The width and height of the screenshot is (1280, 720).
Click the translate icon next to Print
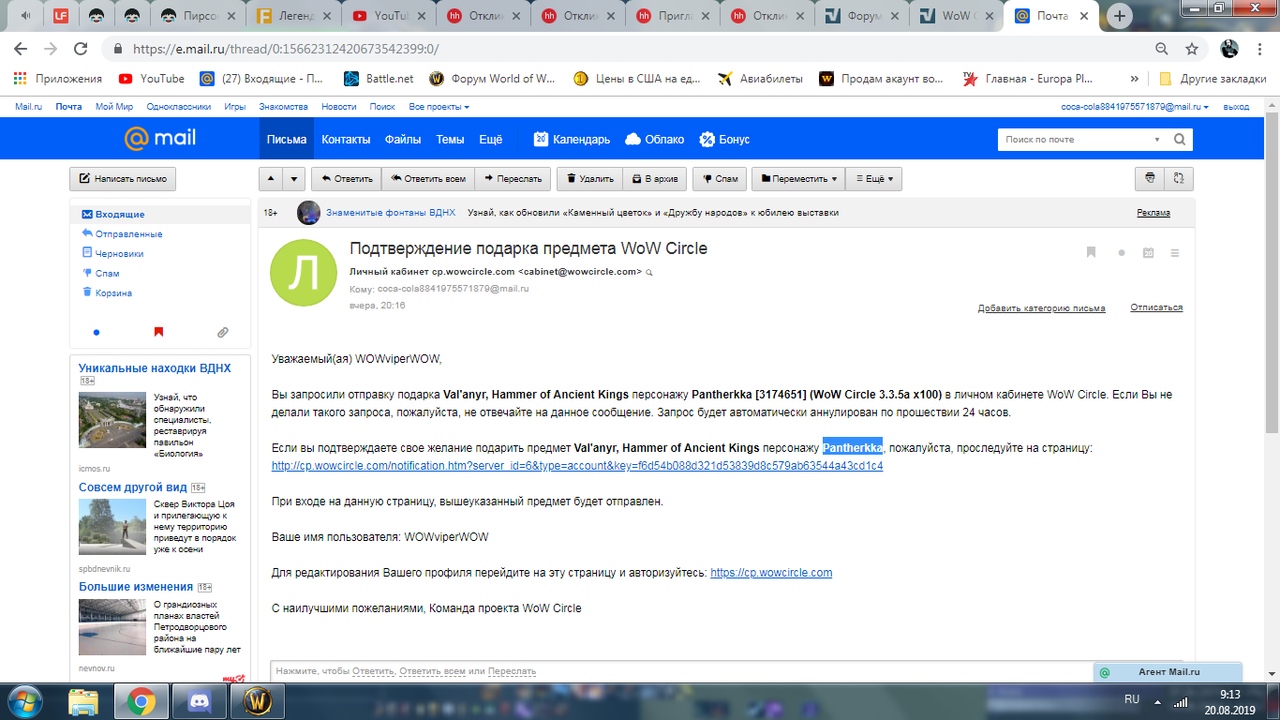point(1179,178)
